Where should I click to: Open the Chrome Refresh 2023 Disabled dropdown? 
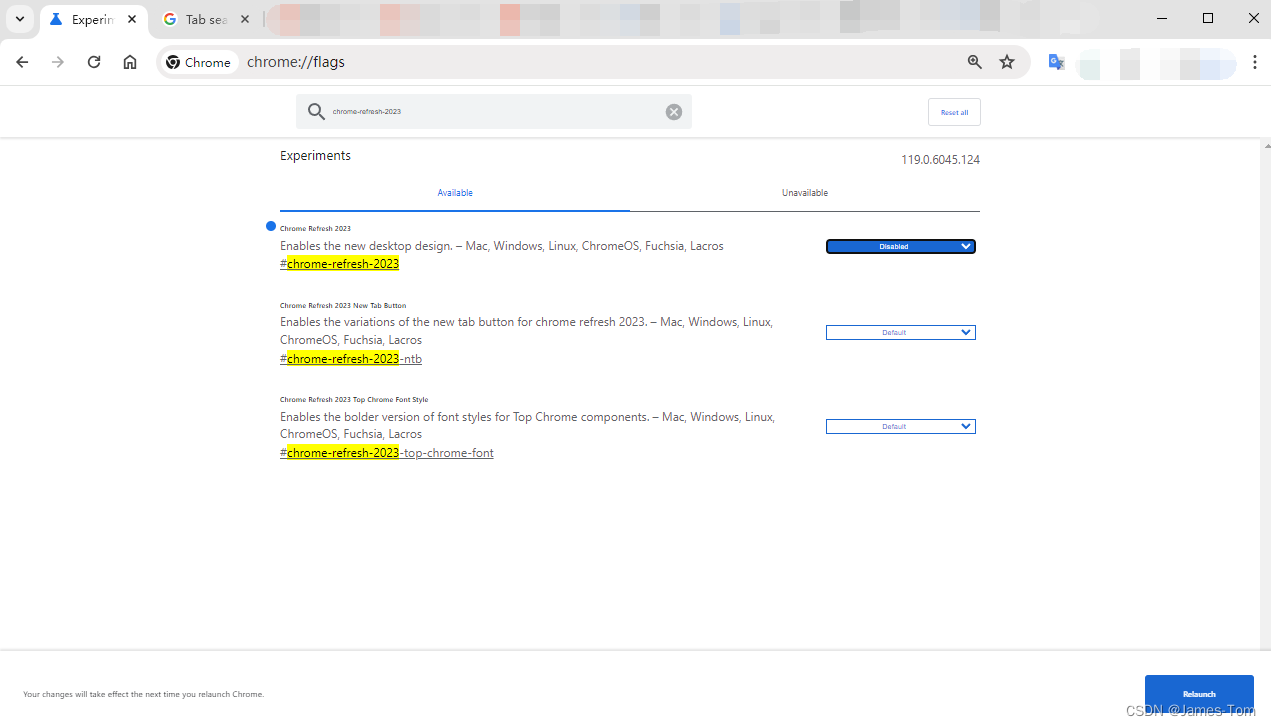tap(901, 246)
